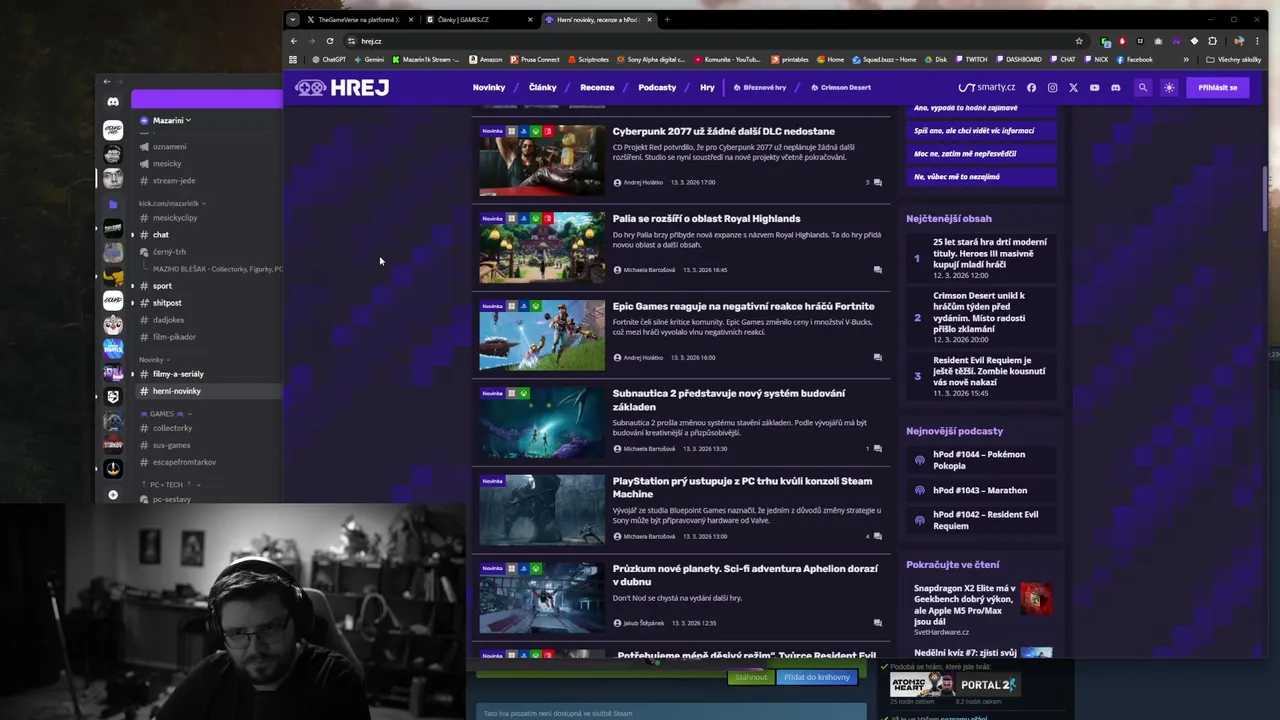Toggle HREJ light/dark theme sun button

pyautogui.click(x=1169, y=88)
